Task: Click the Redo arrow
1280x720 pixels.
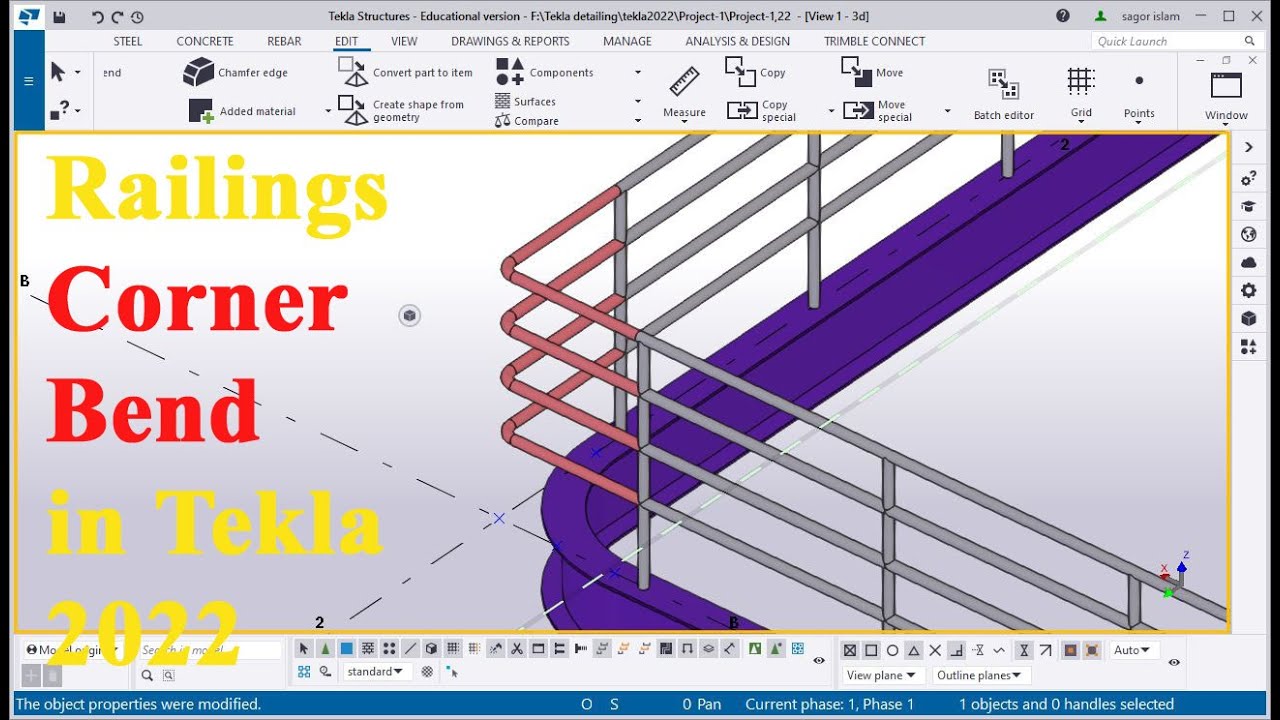Action: (117, 16)
